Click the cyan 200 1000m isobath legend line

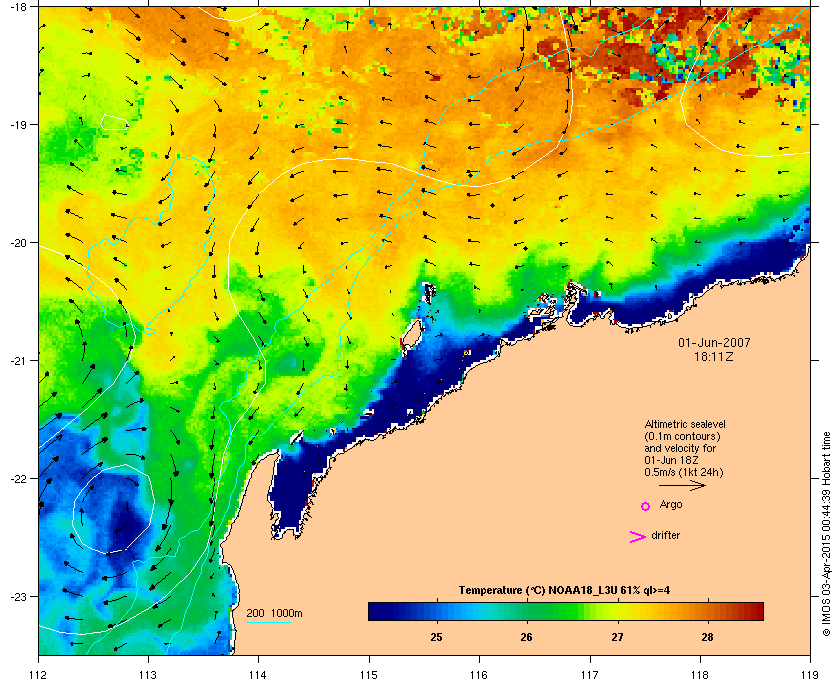268,622
